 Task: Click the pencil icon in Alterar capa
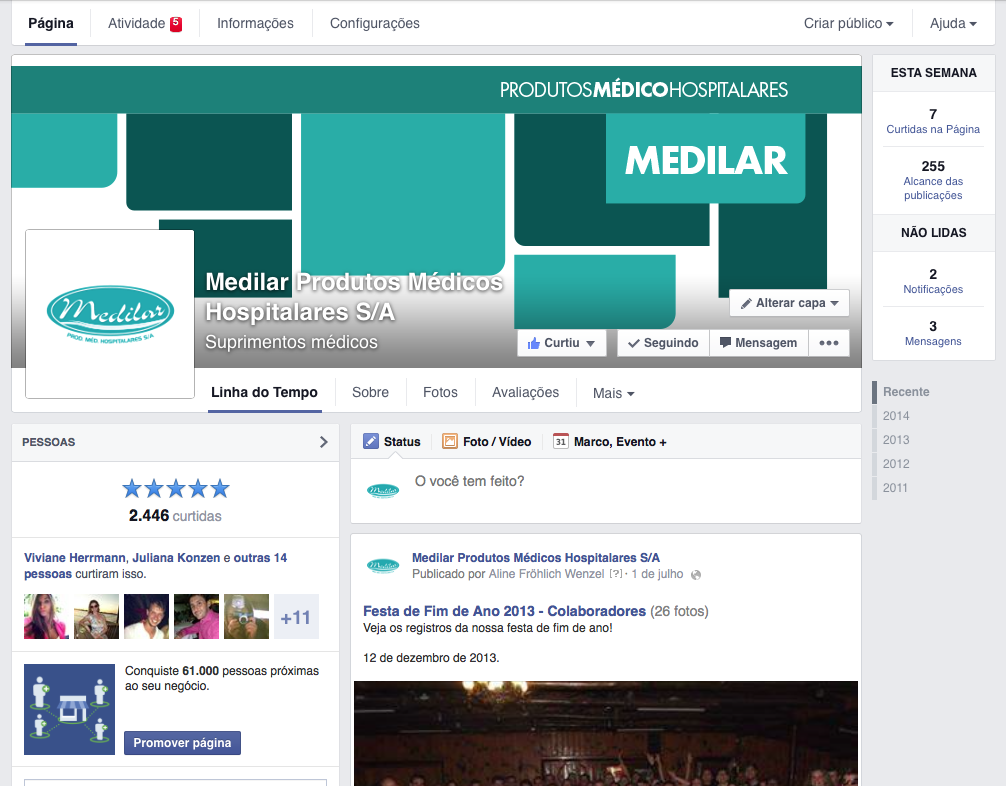point(746,303)
